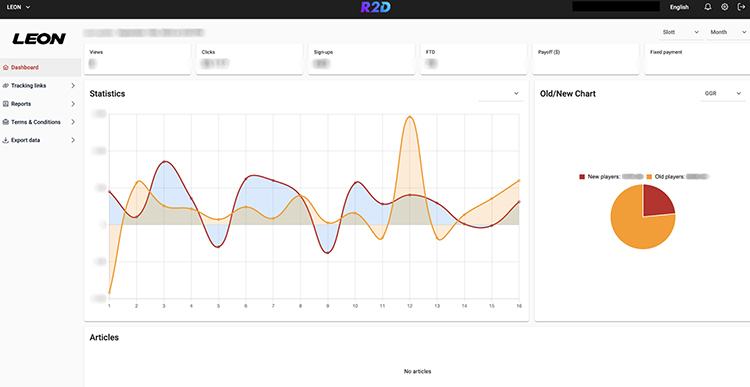Viewport: 750px width, 387px height.
Task: Open the Statistics metric dropdown
Action: pos(501,94)
